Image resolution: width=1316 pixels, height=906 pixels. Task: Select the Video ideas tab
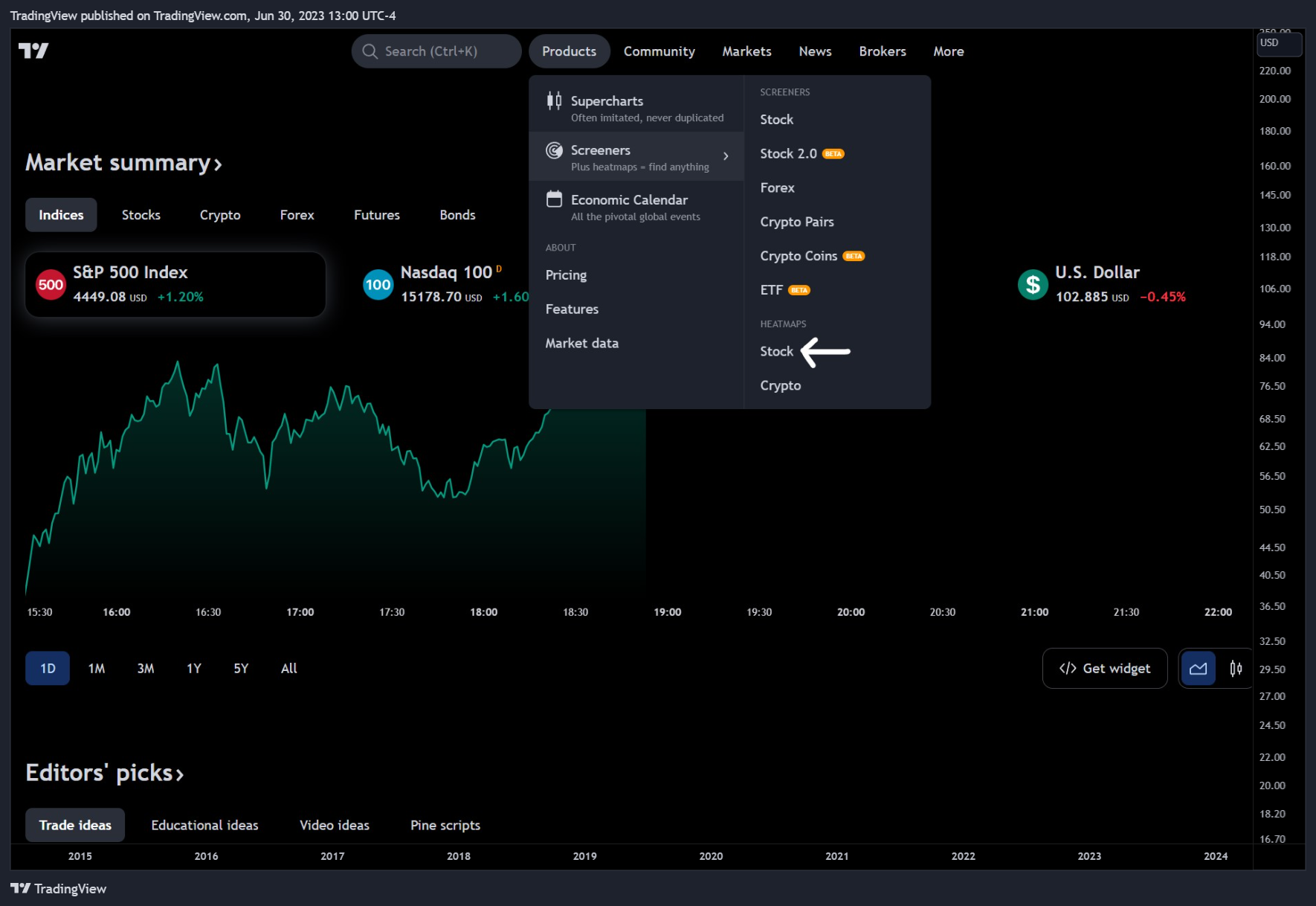335,825
